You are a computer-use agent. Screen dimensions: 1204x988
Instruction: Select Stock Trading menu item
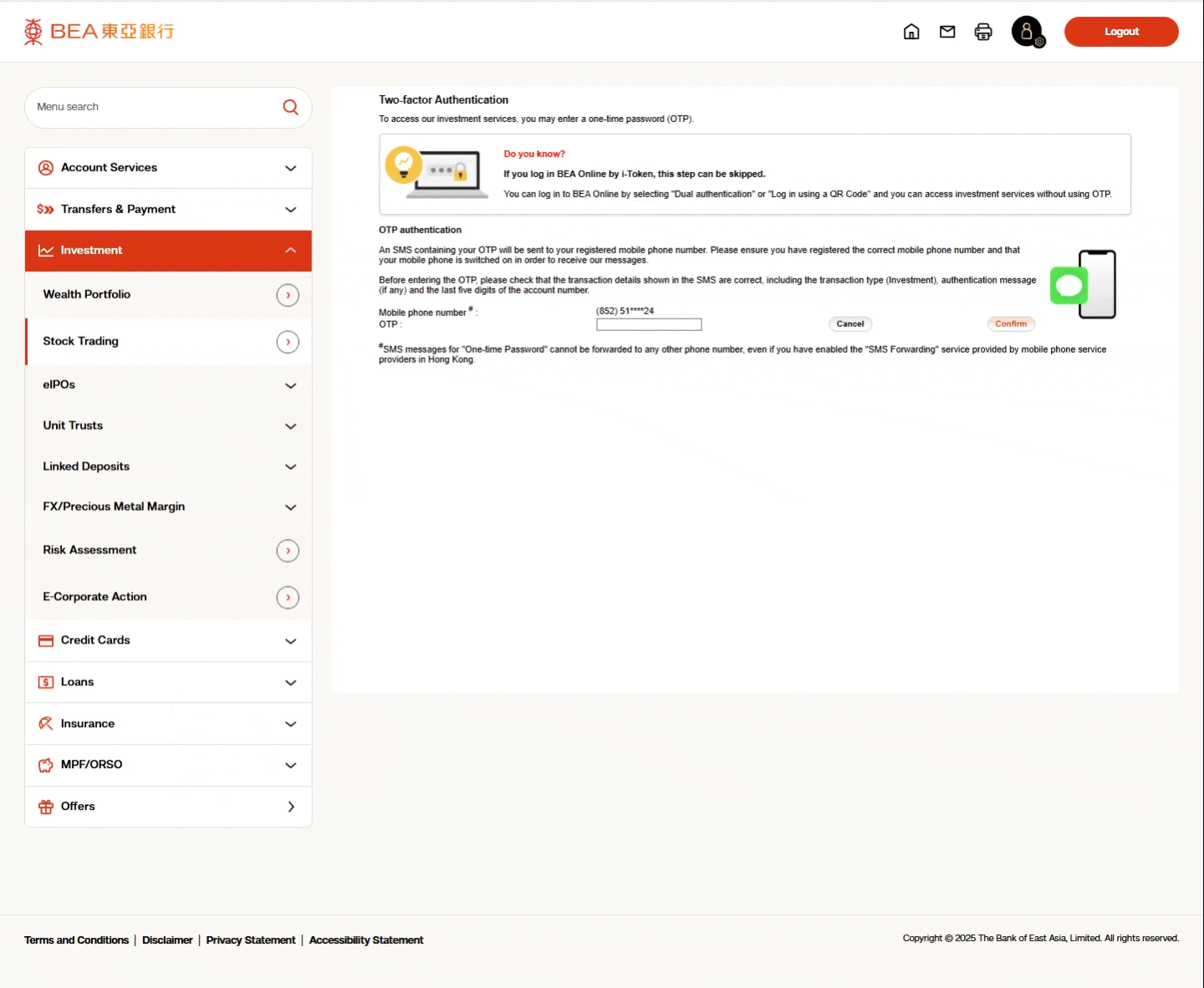pyautogui.click(x=169, y=342)
